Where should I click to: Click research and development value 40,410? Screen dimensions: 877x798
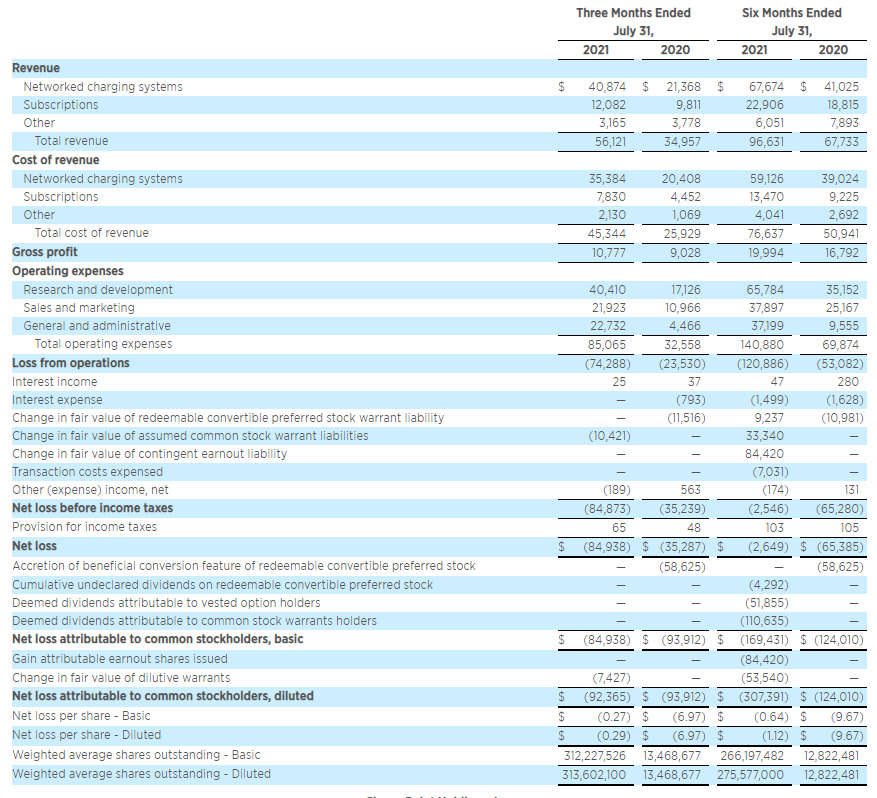(607, 290)
